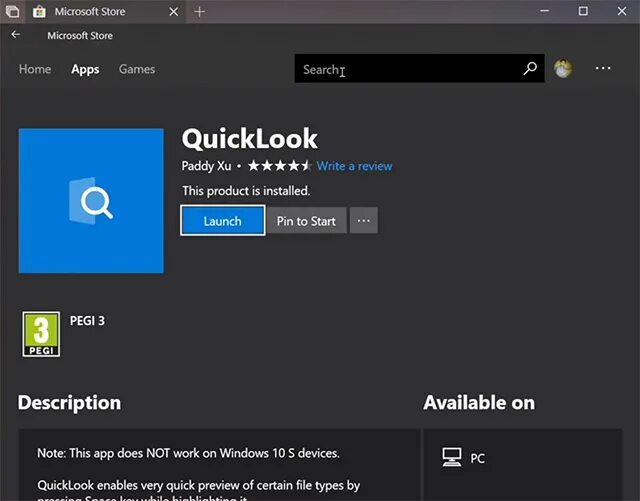
Task: Click the QuickLook app logo tile
Action: pyautogui.click(x=91, y=200)
